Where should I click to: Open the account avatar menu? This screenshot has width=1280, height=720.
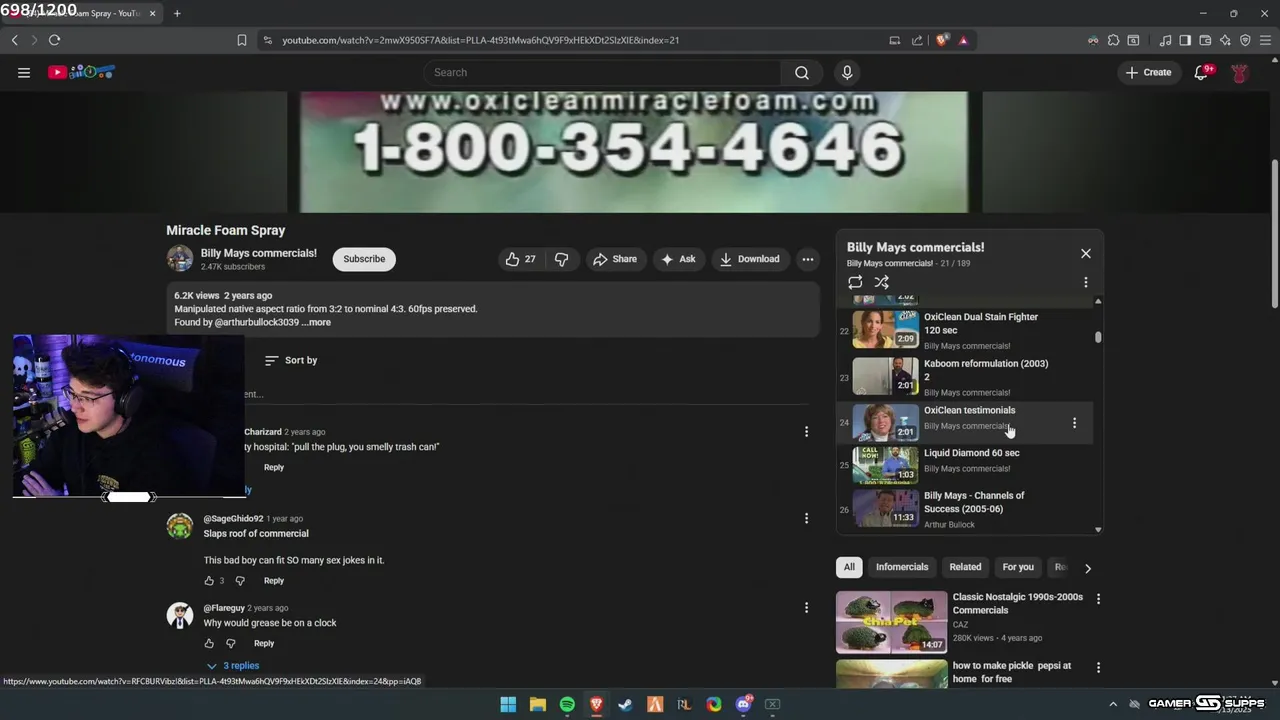(1239, 72)
